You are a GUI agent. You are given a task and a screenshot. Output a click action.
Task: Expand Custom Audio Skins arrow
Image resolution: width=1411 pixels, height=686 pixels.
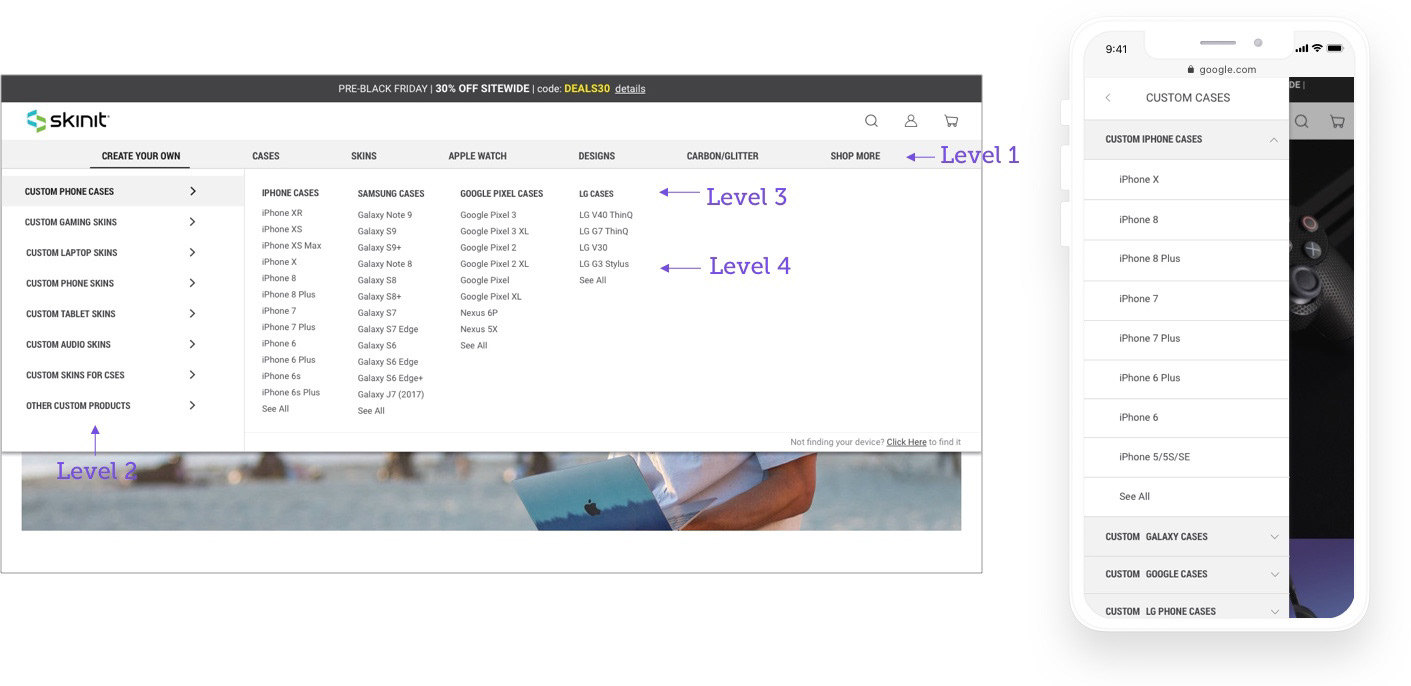point(192,344)
